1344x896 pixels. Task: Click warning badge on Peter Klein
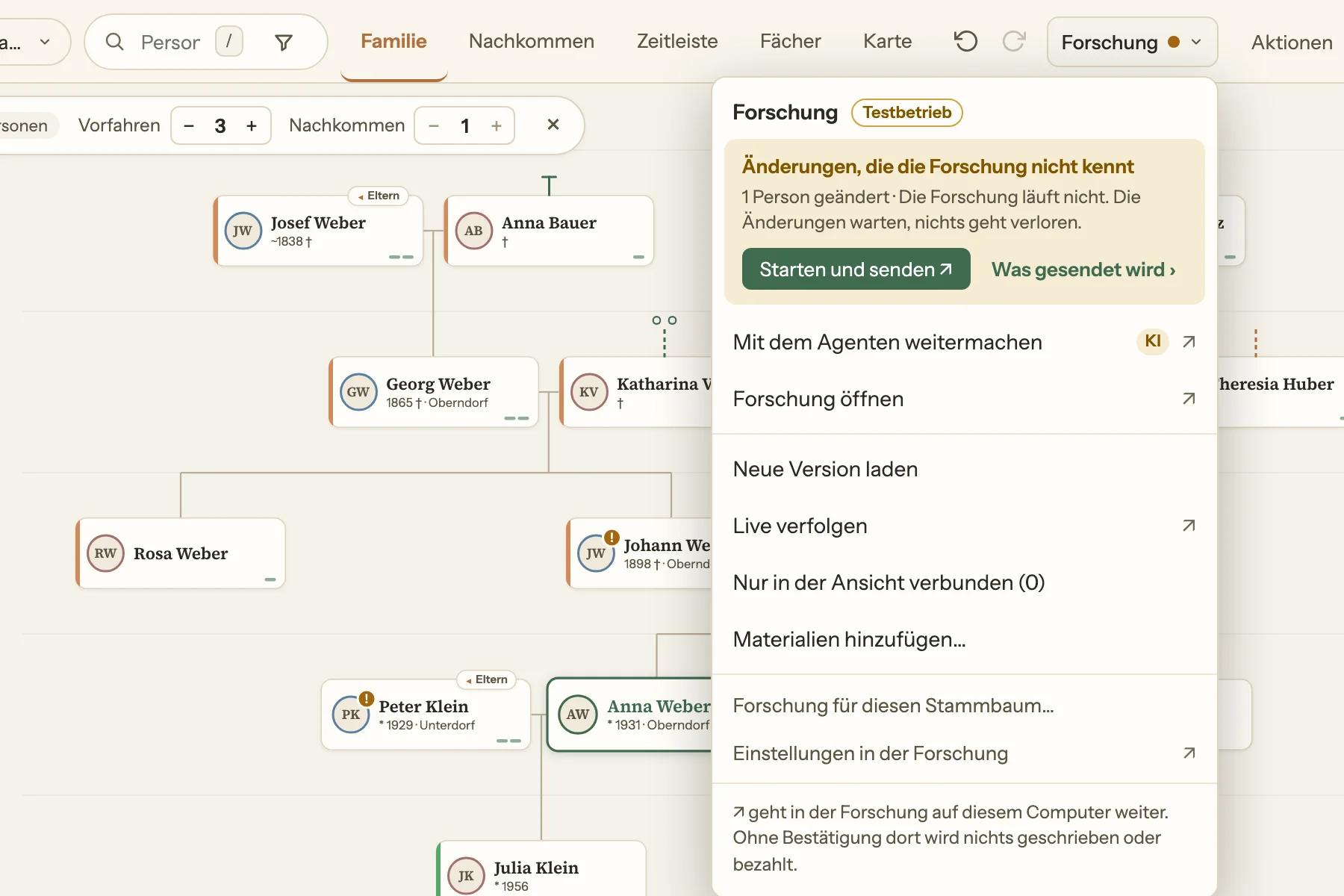coord(366,699)
